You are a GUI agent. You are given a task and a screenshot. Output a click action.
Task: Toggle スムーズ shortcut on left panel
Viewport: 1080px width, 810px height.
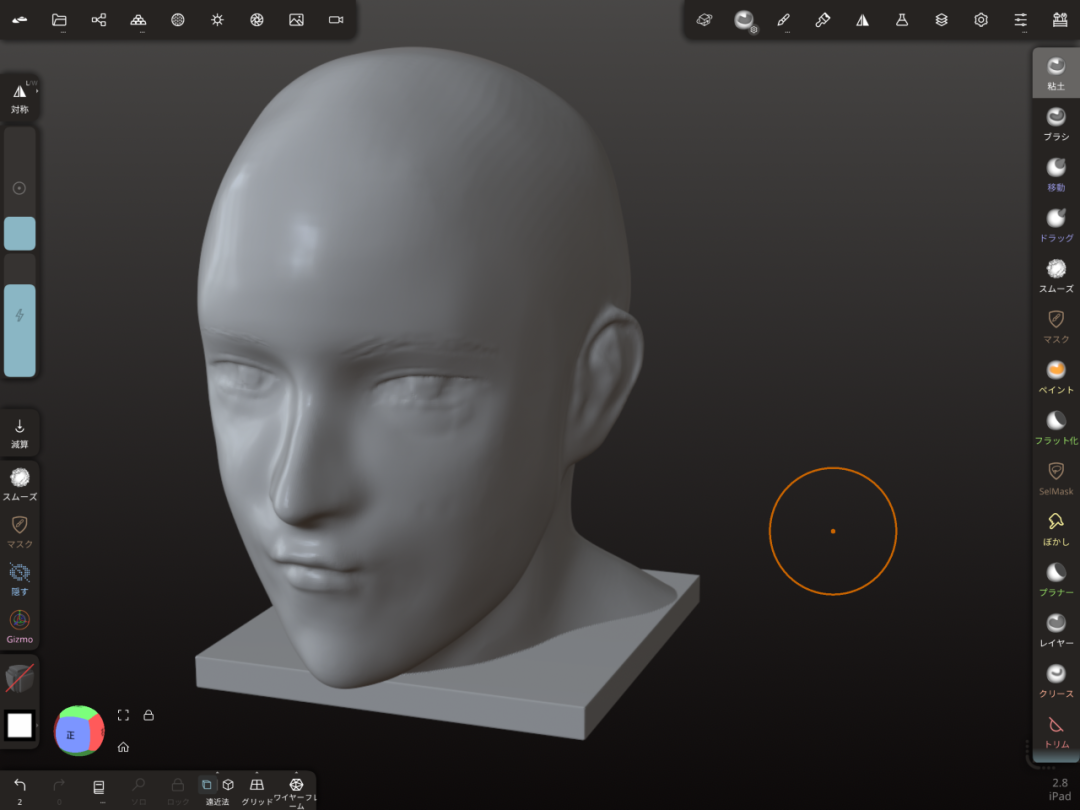tap(19, 484)
